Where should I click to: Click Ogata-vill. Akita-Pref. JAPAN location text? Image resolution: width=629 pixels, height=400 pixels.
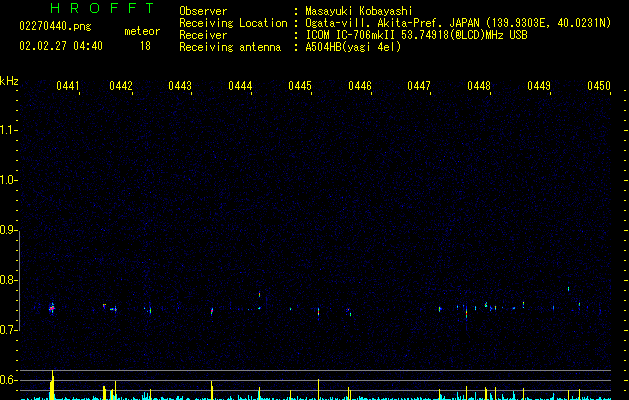(x=458, y=23)
